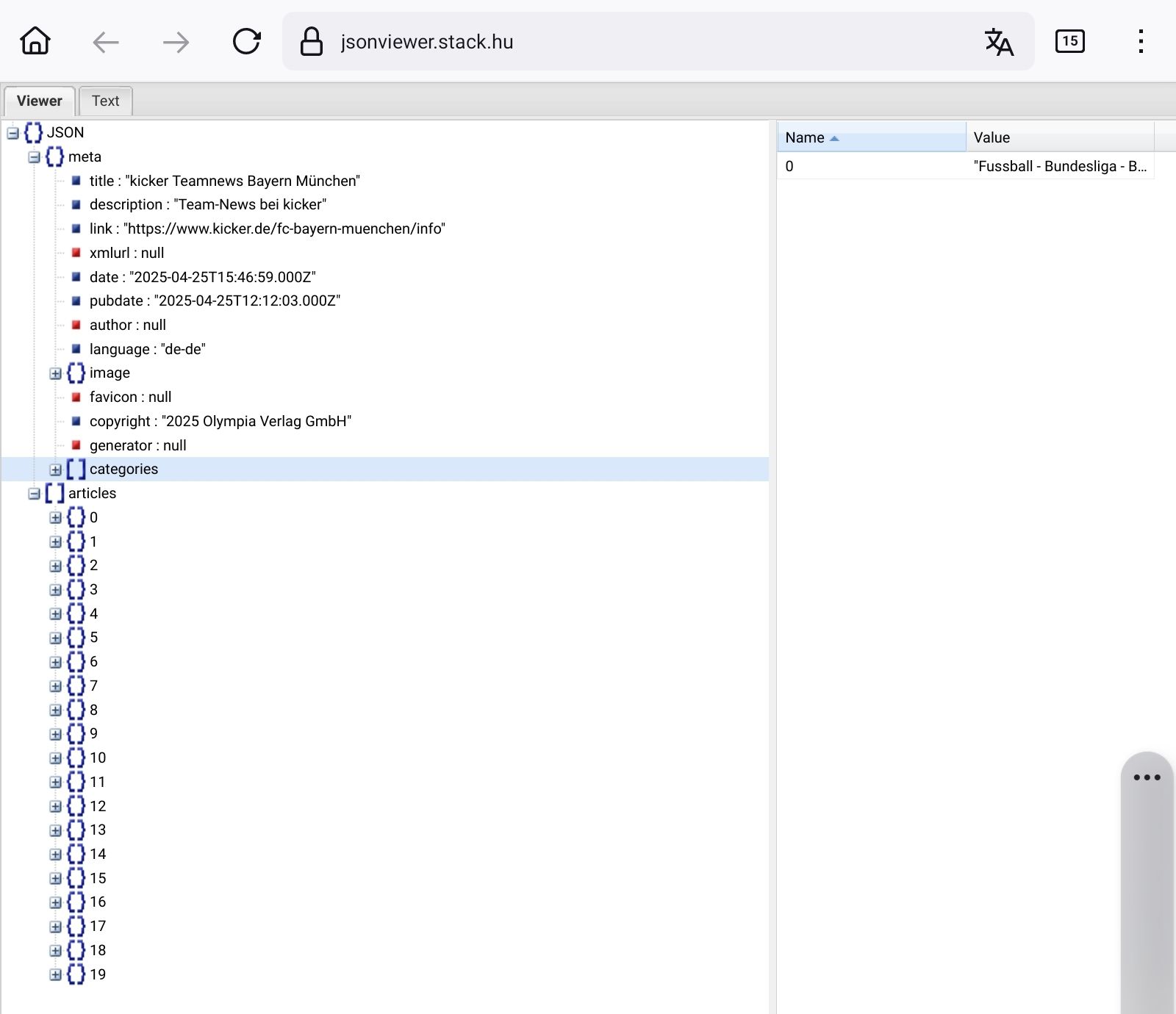Select the link property in meta
Screen dimensions: 1176x1014
[266, 229]
